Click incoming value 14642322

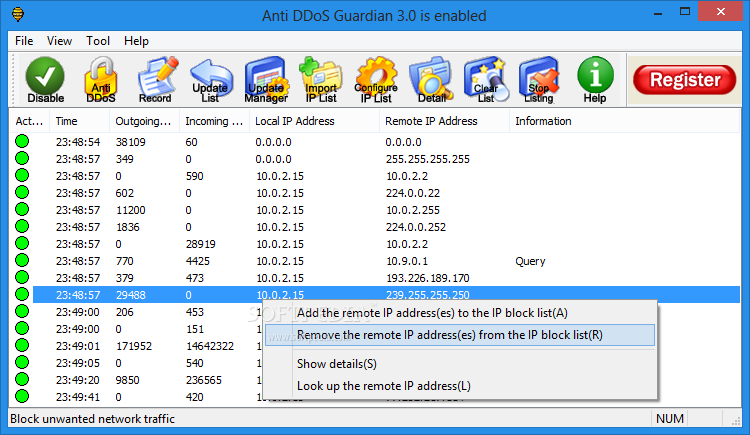pos(210,346)
